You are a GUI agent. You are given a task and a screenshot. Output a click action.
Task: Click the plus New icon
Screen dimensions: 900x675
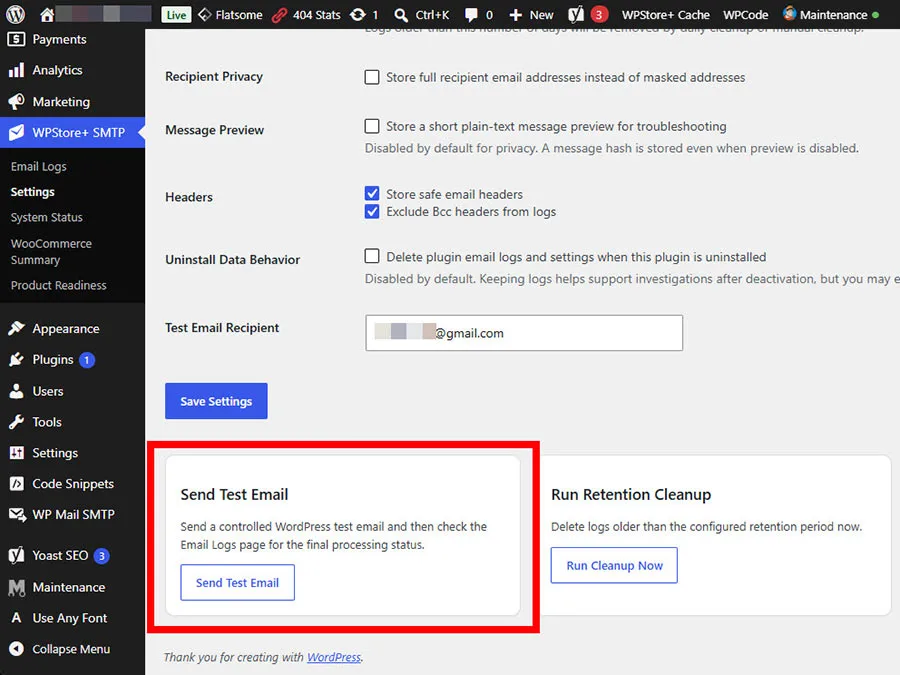pyautogui.click(x=515, y=15)
